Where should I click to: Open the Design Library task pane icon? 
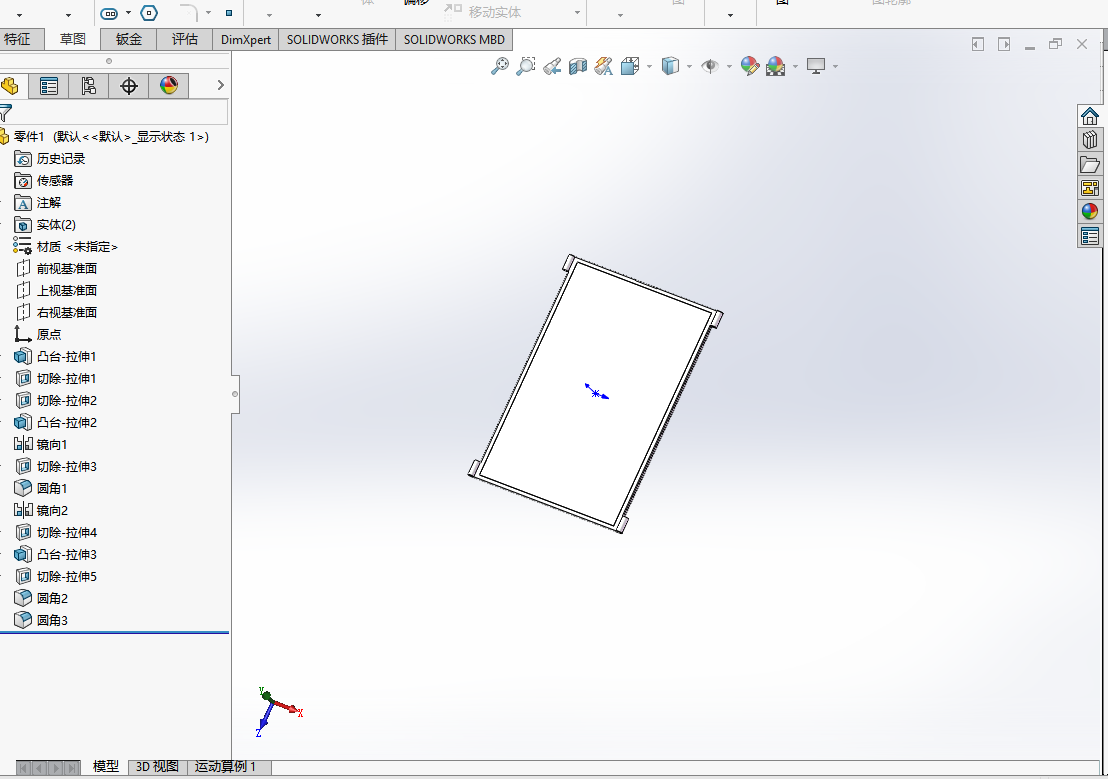1090,140
